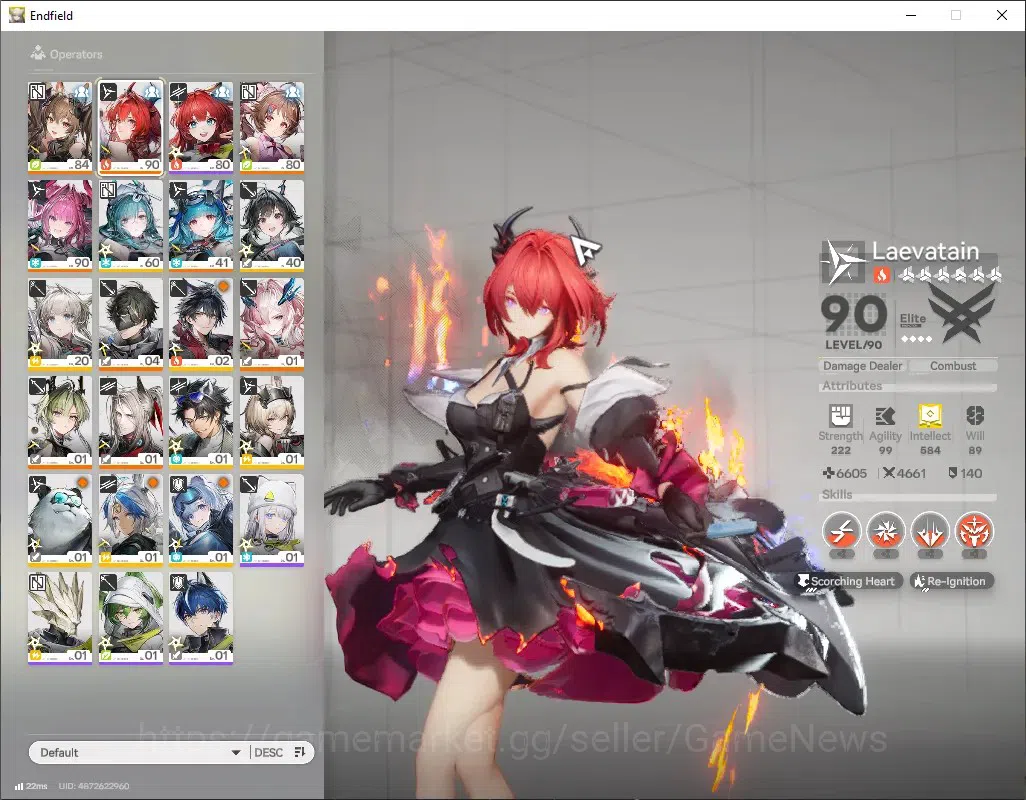Select the operator with sunglasses on head

click(x=201, y=422)
